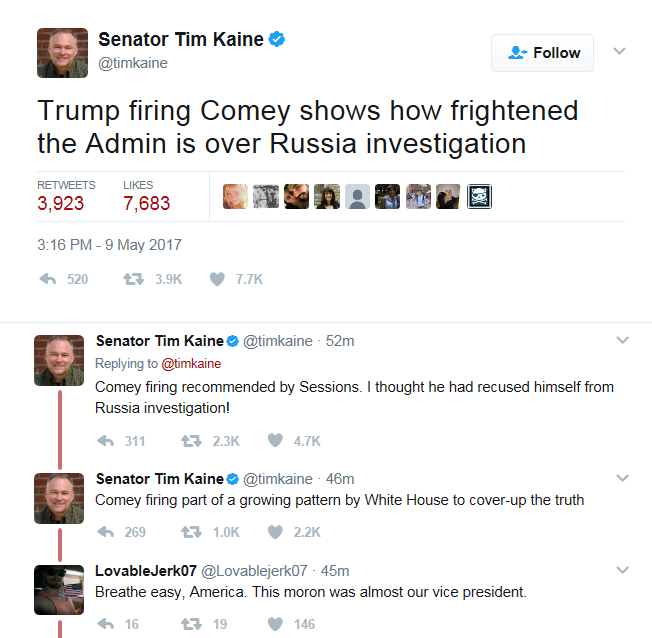Expand options chevron on LovableJerk07's tweet

622,570
